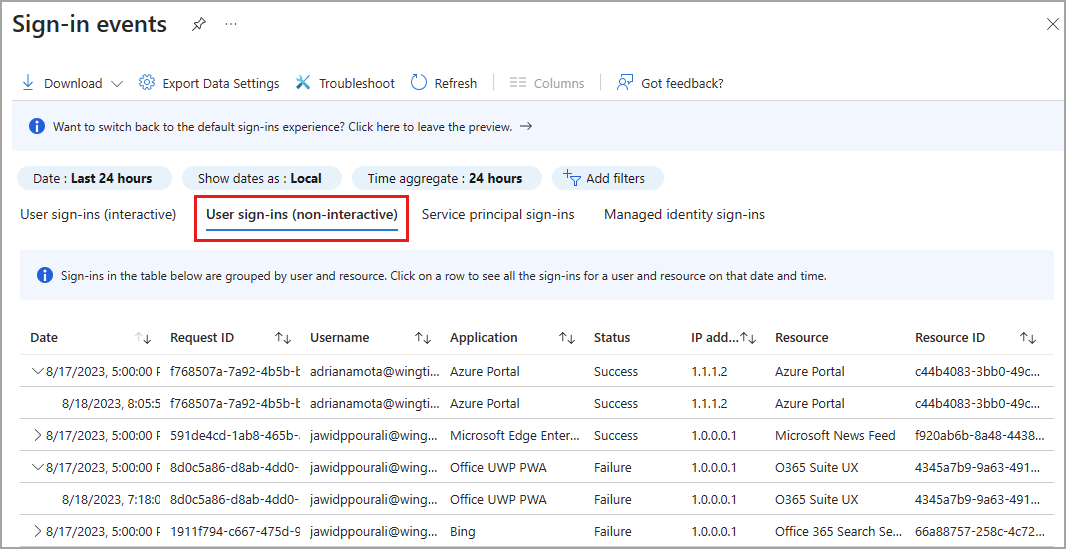Click the Troubleshoot tools icon
Image resolution: width=1066 pixels, height=549 pixels.
[x=303, y=83]
